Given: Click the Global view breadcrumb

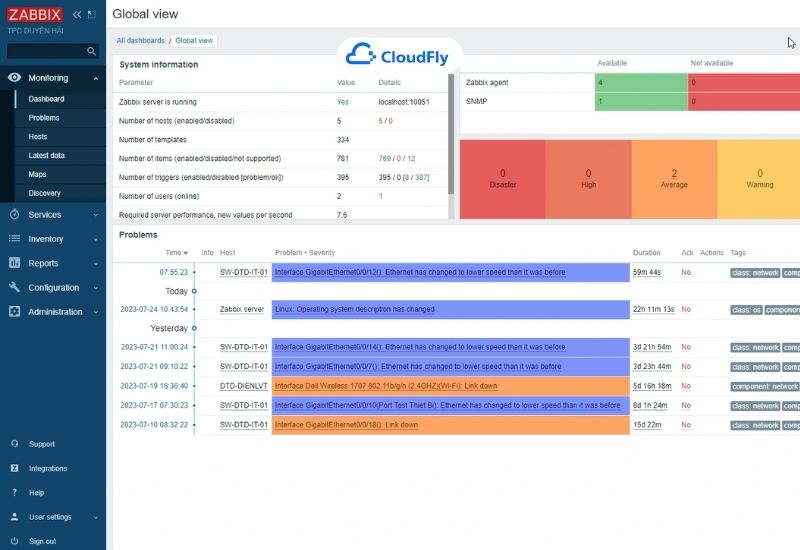Looking at the screenshot, I should 194,40.
